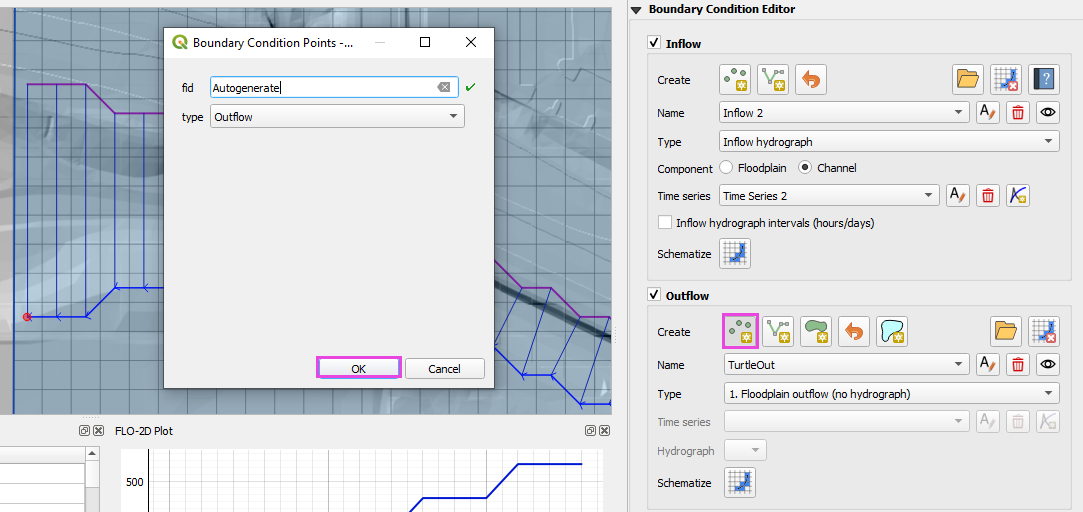Click the inflow Schematize button
Viewport: 1083px width, 512px height.
click(735, 254)
